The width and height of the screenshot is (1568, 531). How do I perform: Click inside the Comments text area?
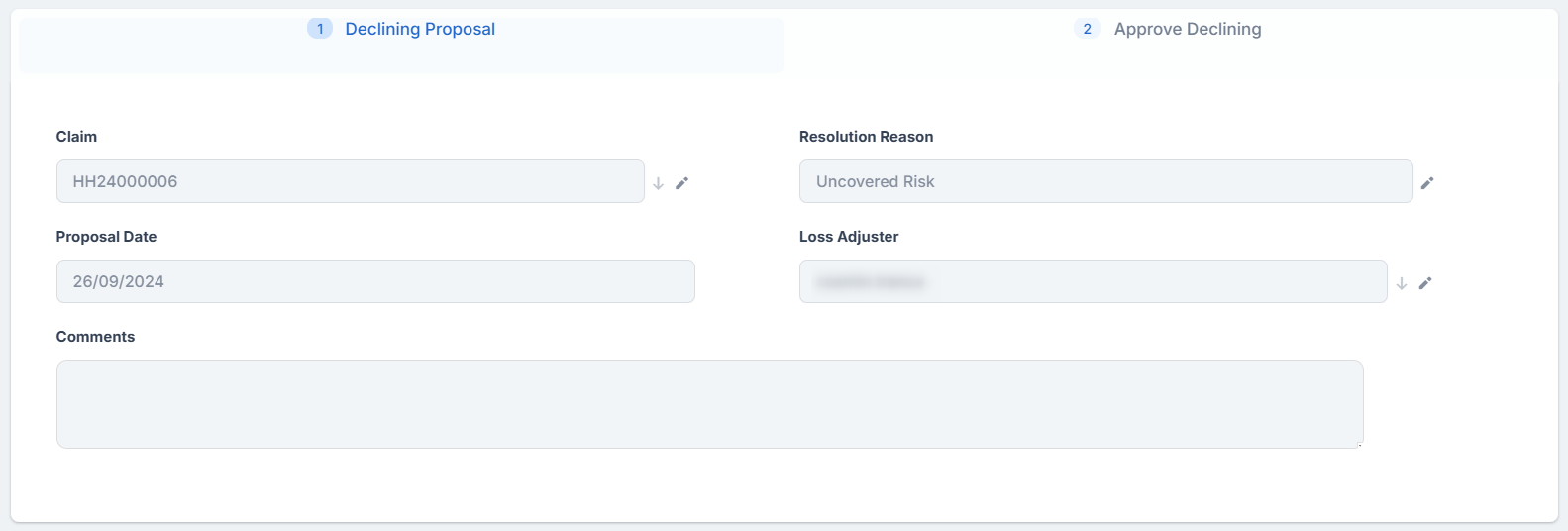pos(709,404)
